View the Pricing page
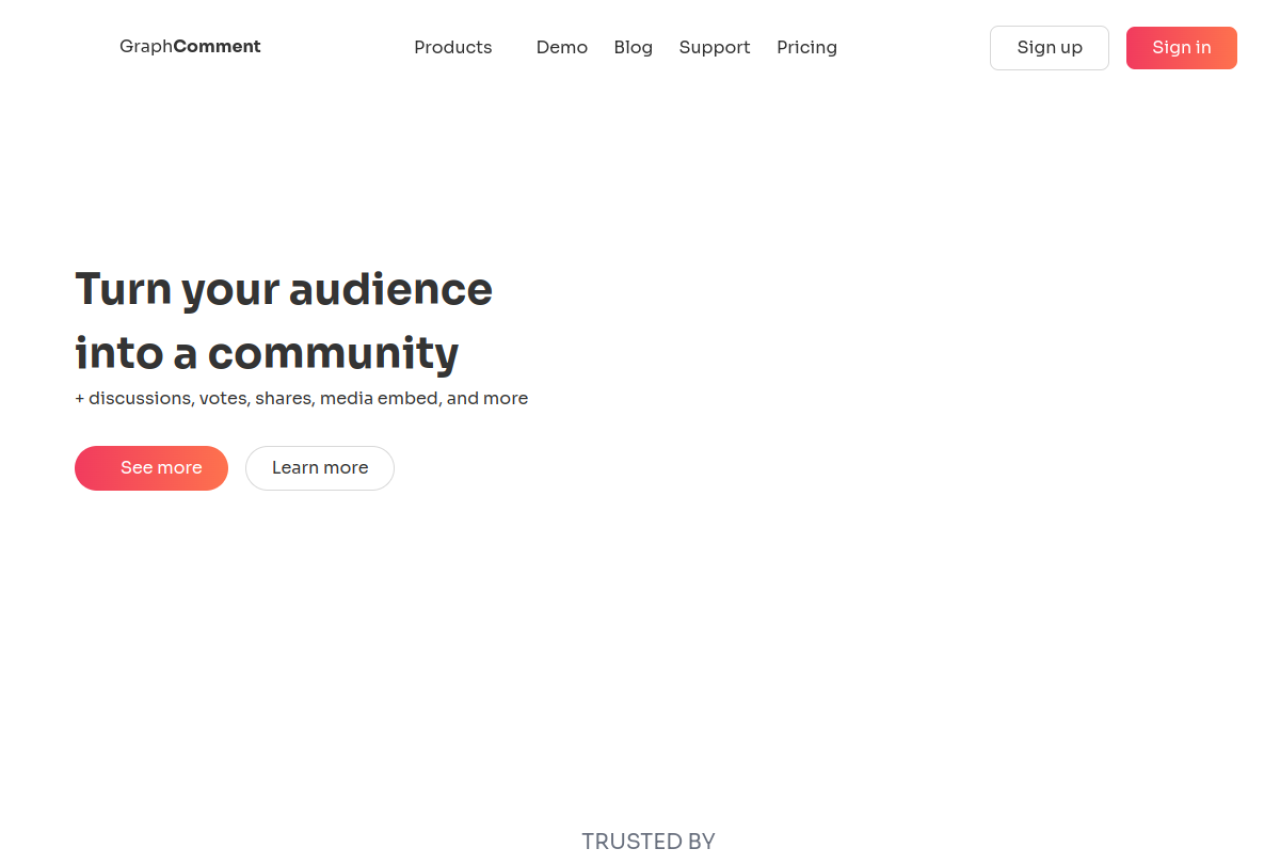 point(806,47)
